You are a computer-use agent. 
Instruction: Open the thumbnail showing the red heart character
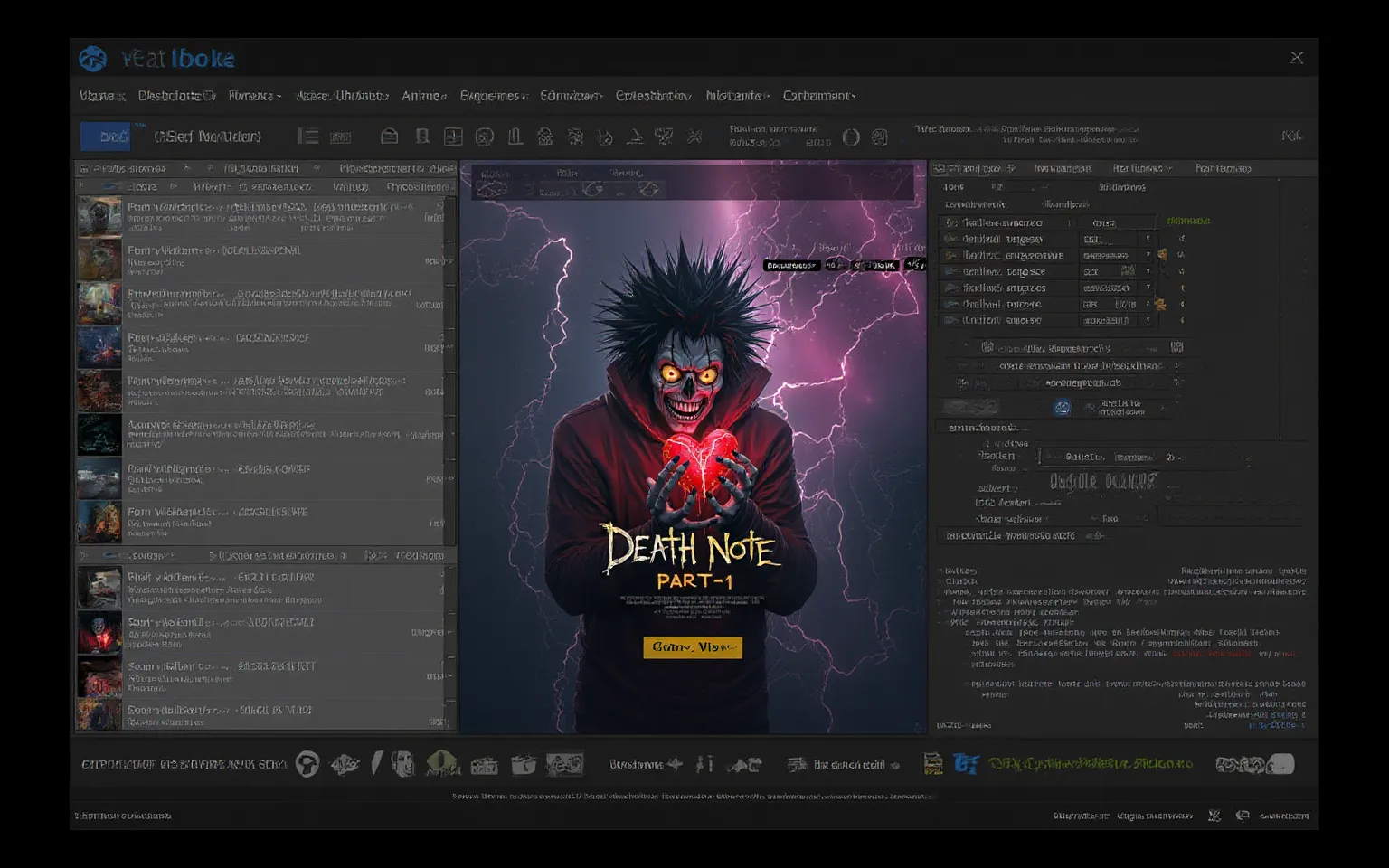click(99, 632)
